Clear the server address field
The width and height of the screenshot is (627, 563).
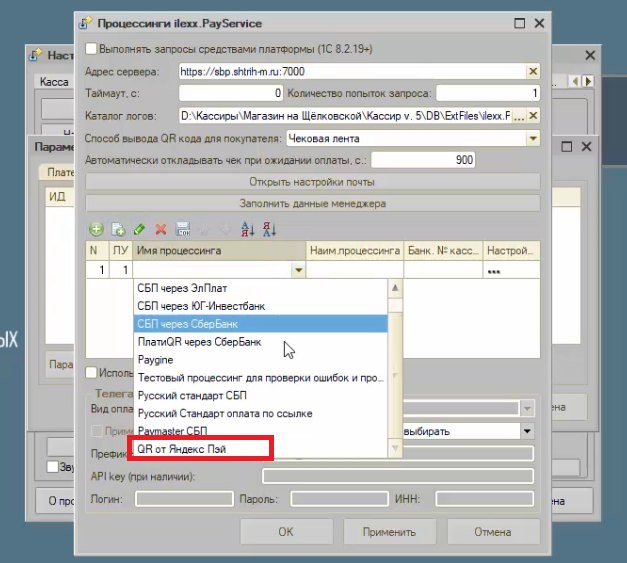[533, 72]
